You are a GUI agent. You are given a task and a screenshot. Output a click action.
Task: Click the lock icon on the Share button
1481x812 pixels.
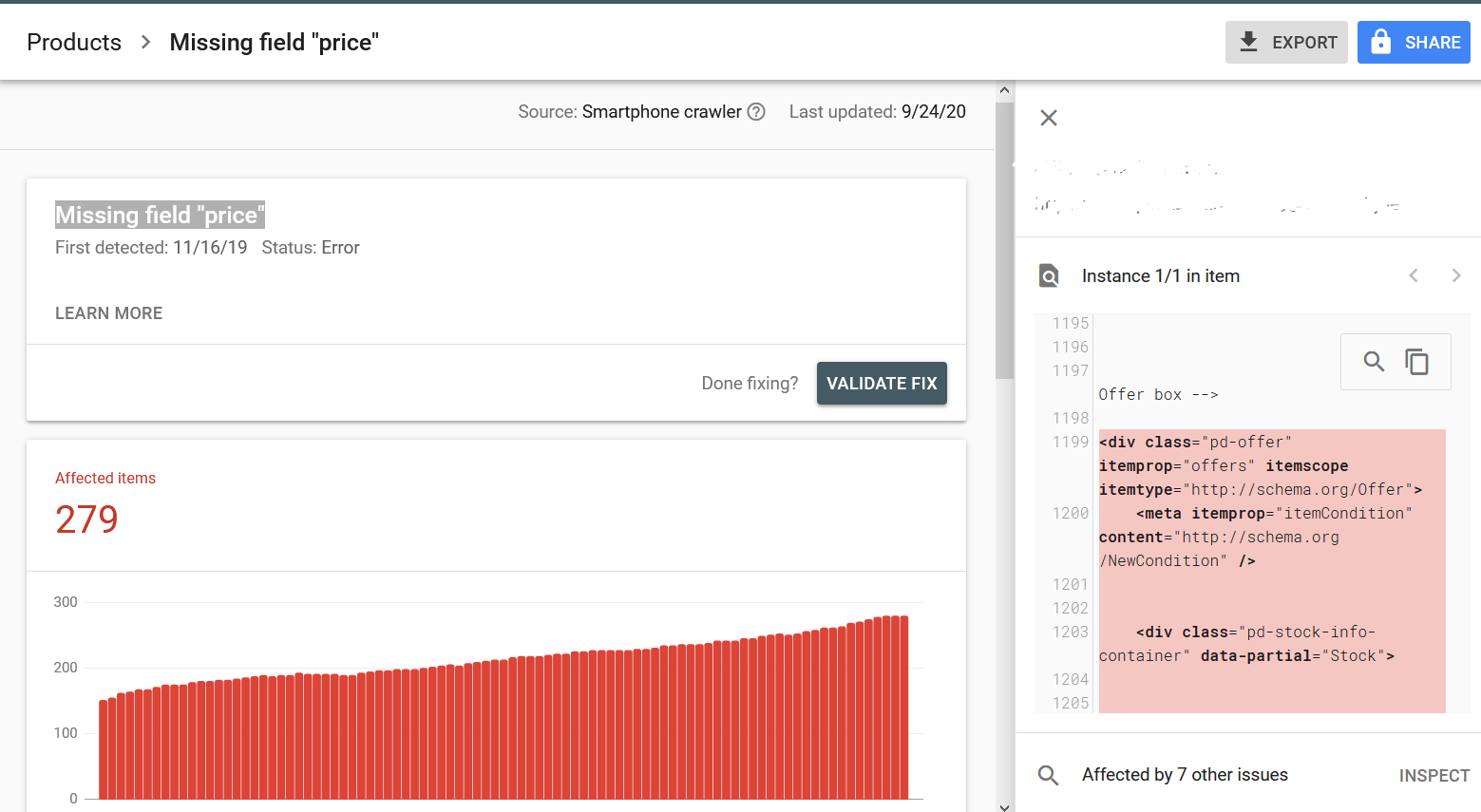(1381, 42)
